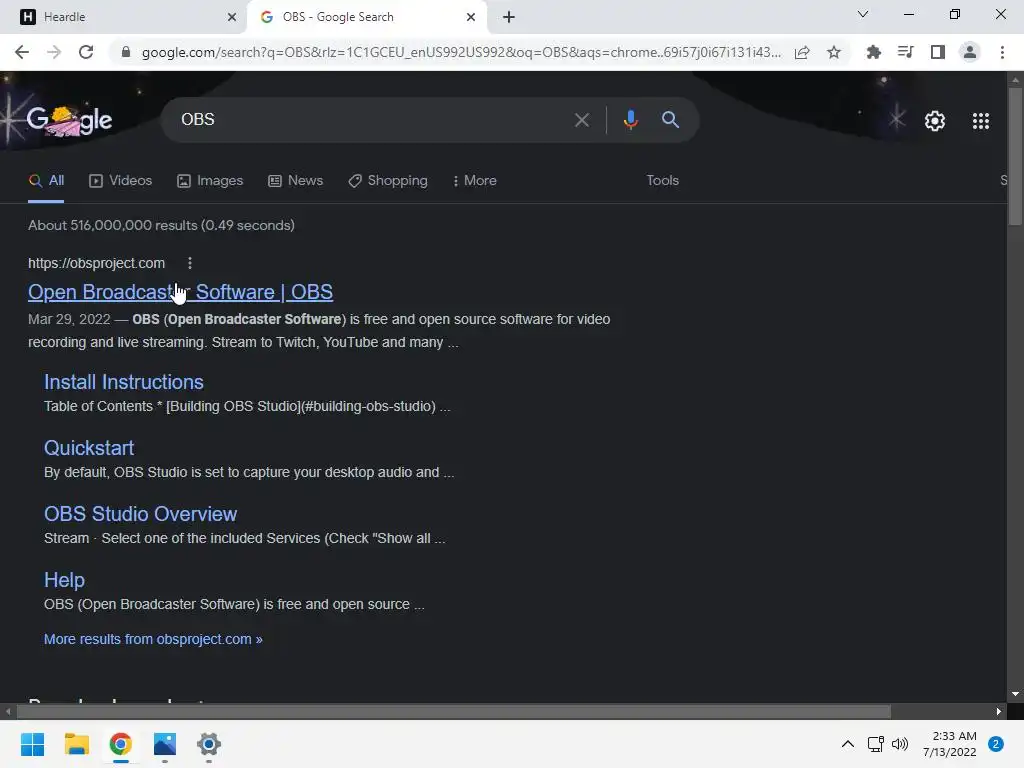
Task: Open the network icon in system tray
Action: coord(875,744)
